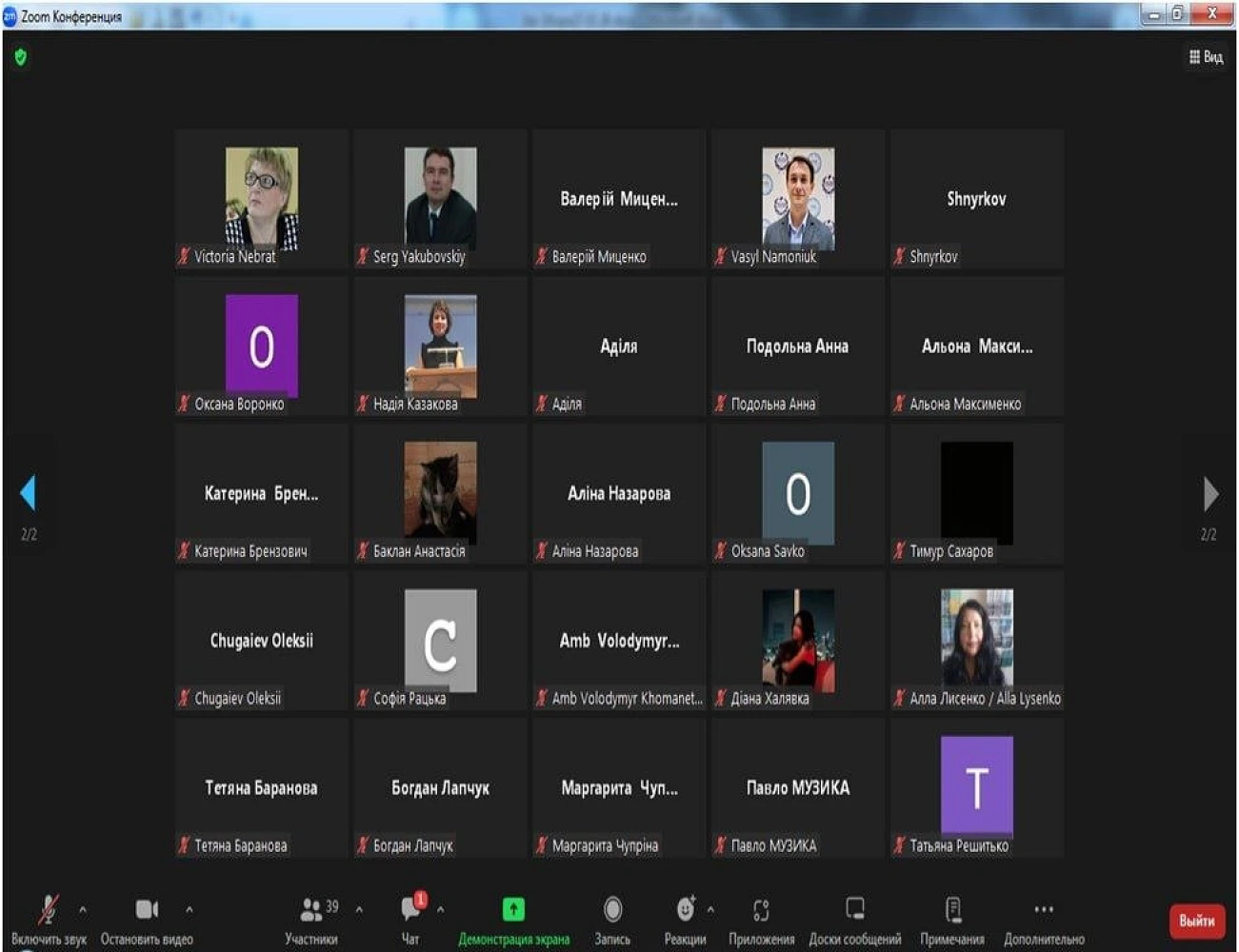Open the Reactions smiley icon
Viewport: 1239px width, 952px height.
(685, 910)
